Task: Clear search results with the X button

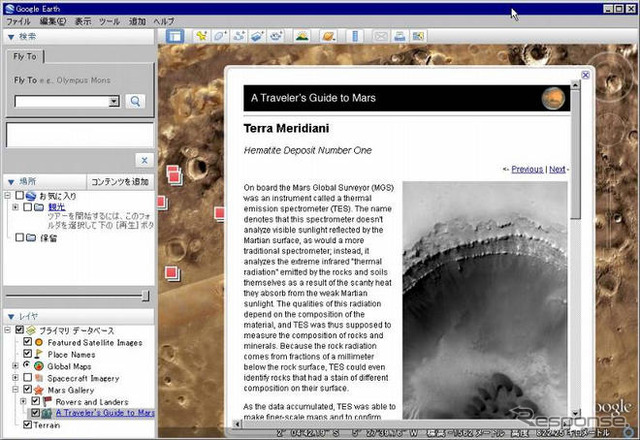Action: [144, 160]
